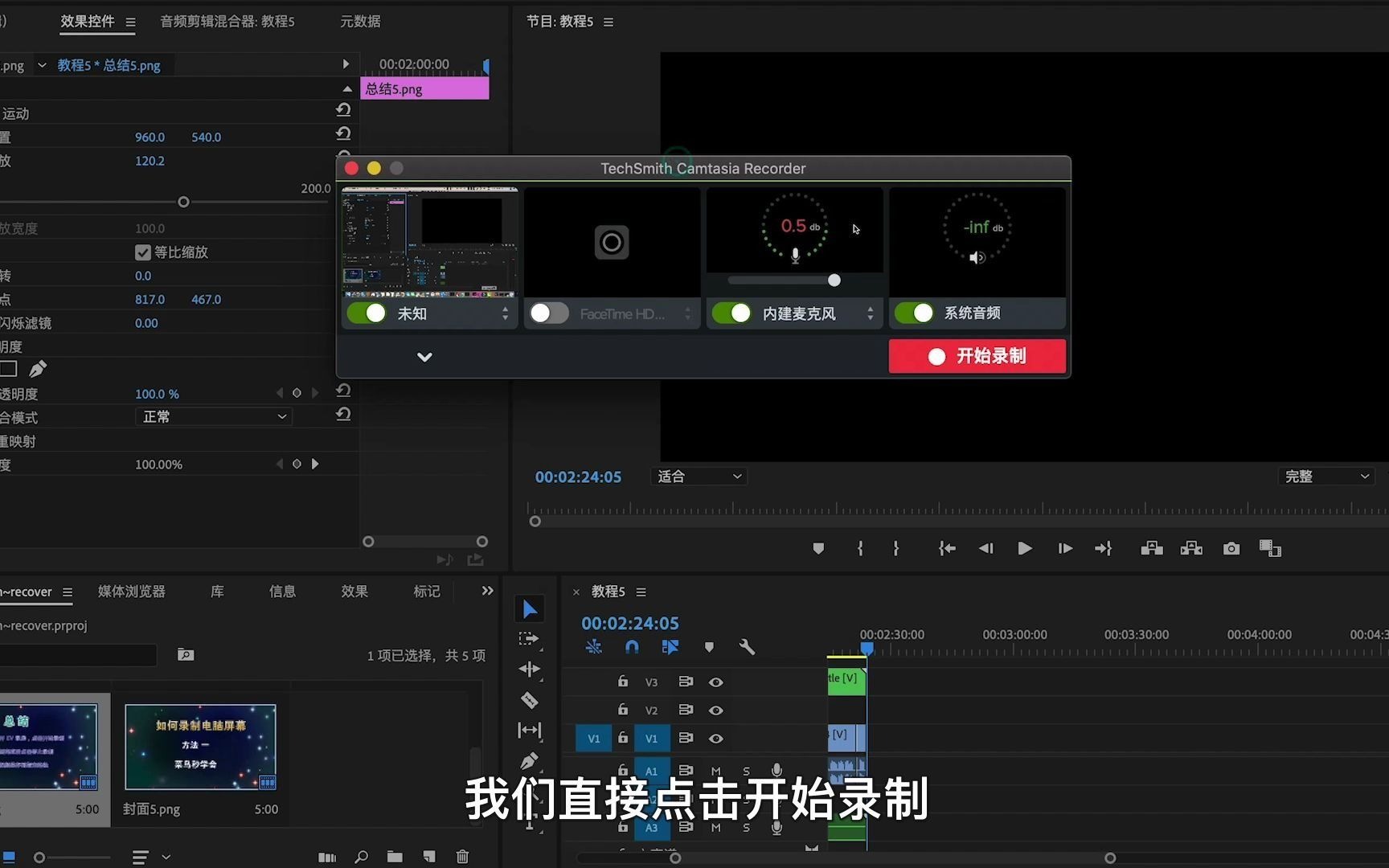
Task: Choose the Razor tool
Action: tap(530, 700)
